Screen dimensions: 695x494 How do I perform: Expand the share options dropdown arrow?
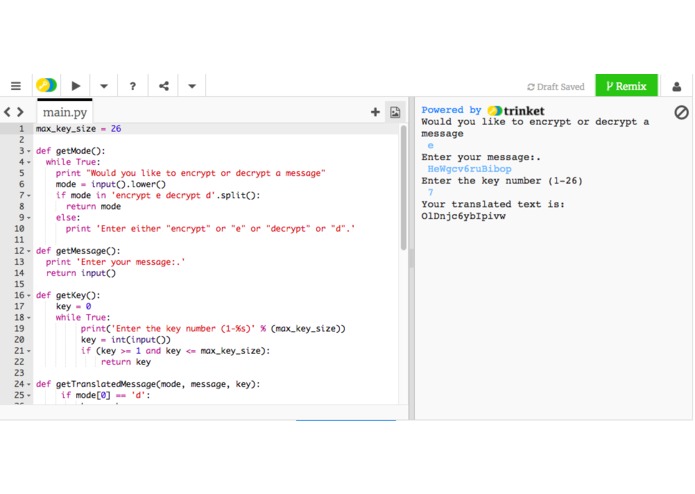[192, 86]
